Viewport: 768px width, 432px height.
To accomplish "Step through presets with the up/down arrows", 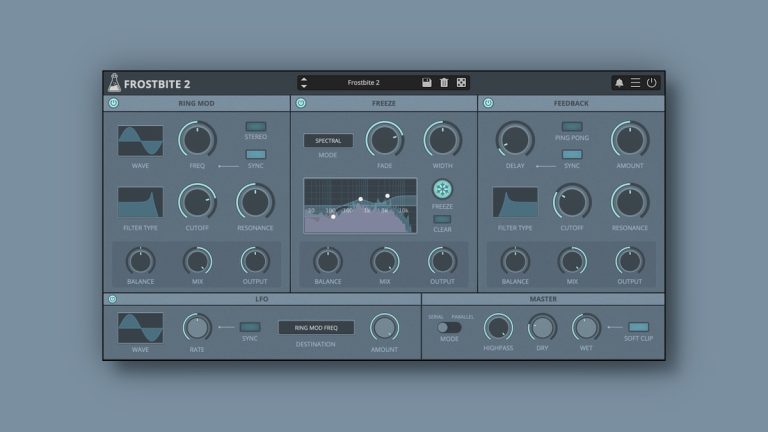I will pos(304,83).
